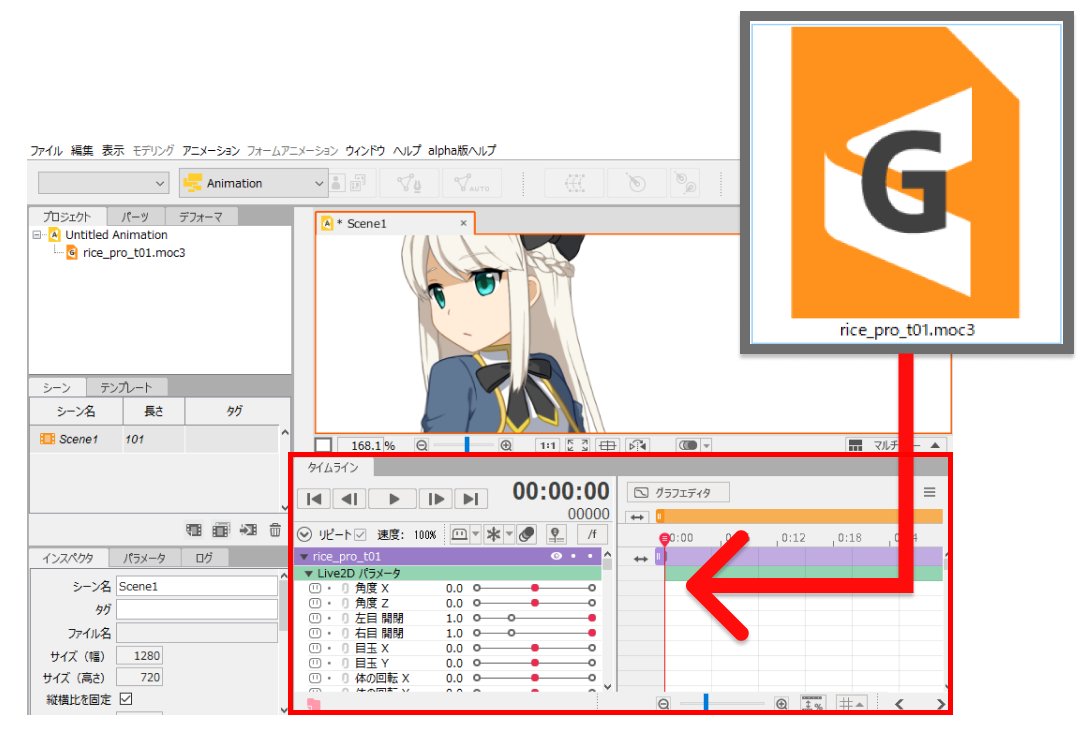The height and width of the screenshot is (746, 1082).
Task: Switch to the デフォーマ tab
Action: (x=201, y=217)
